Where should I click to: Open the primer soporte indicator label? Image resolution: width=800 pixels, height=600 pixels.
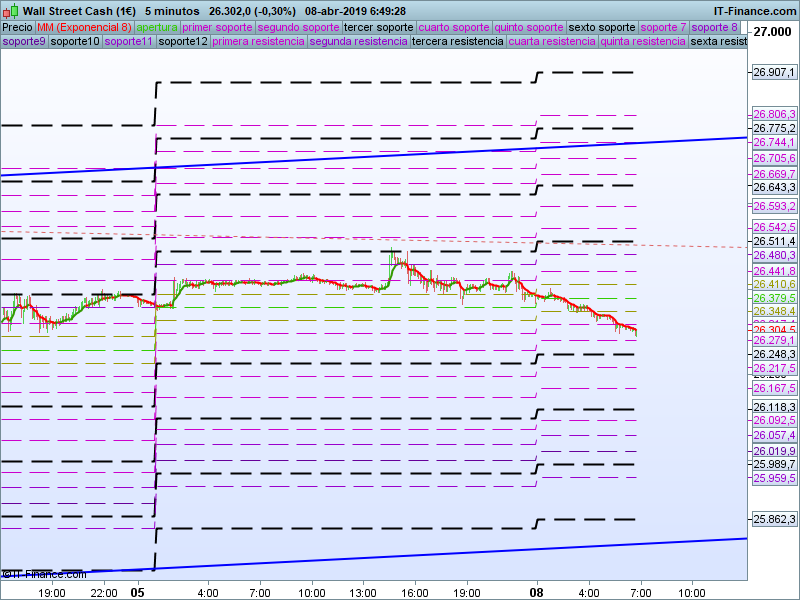[217, 27]
